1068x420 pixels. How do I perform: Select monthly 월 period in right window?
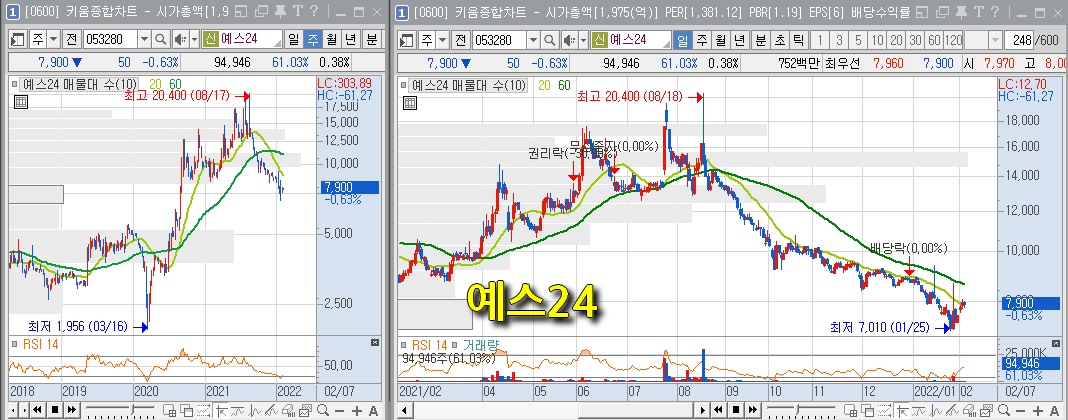[721, 39]
